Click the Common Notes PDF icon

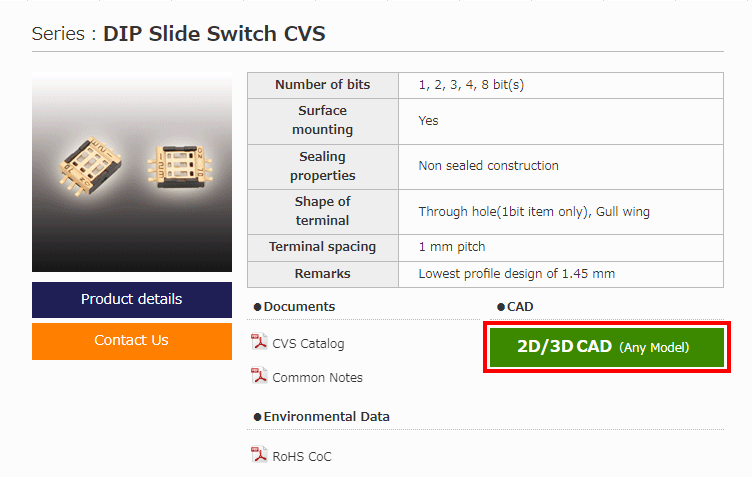[x=259, y=375]
